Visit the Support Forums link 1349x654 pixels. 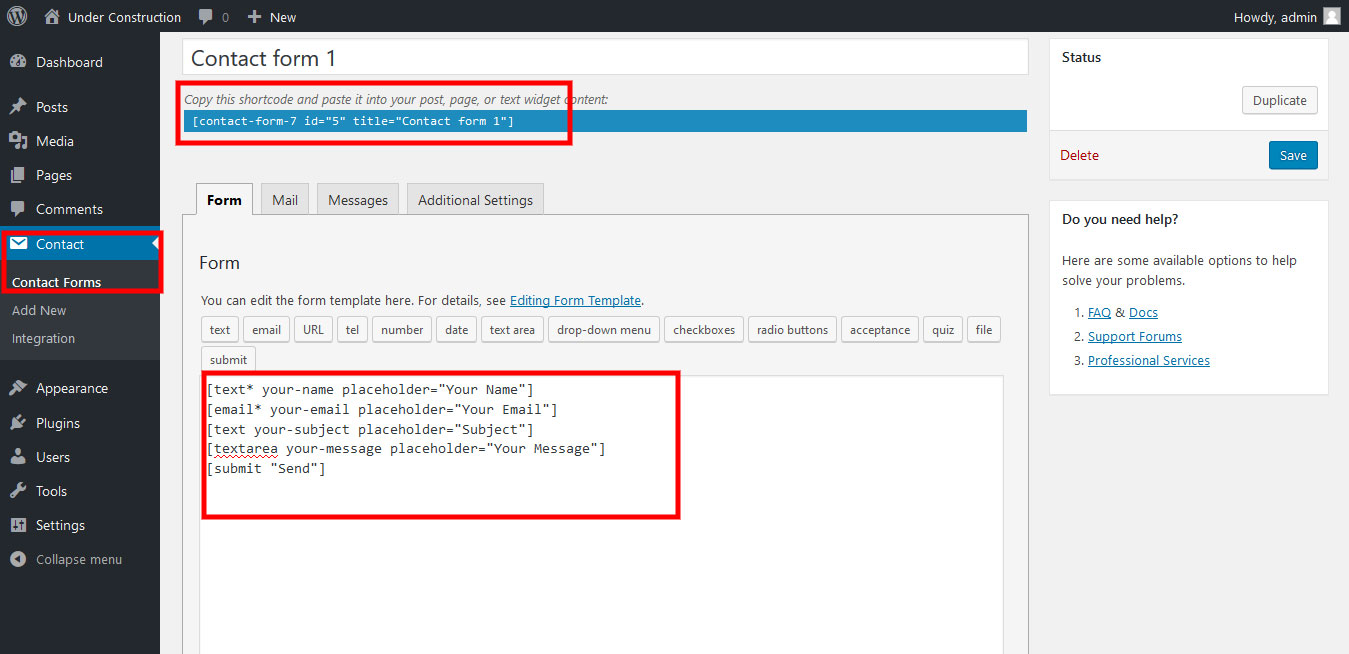point(1135,336)
